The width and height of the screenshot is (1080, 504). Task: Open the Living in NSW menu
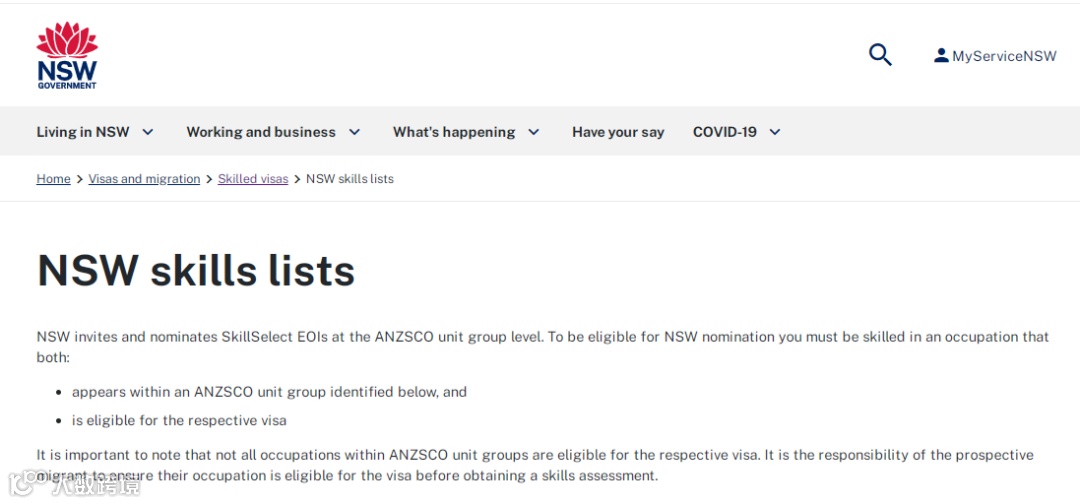point(83,132)
